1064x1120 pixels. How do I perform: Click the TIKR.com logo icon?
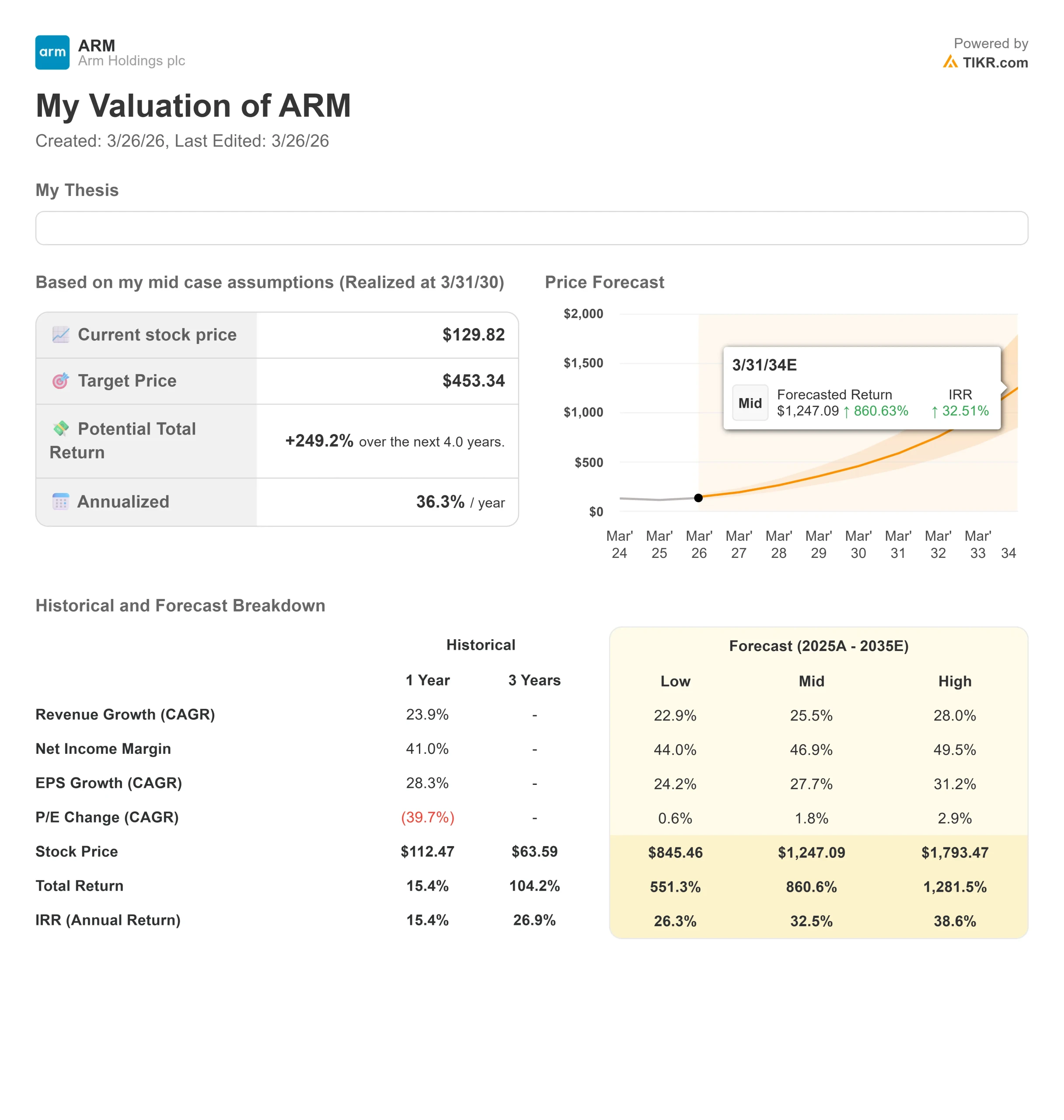(x=950, y=62)
